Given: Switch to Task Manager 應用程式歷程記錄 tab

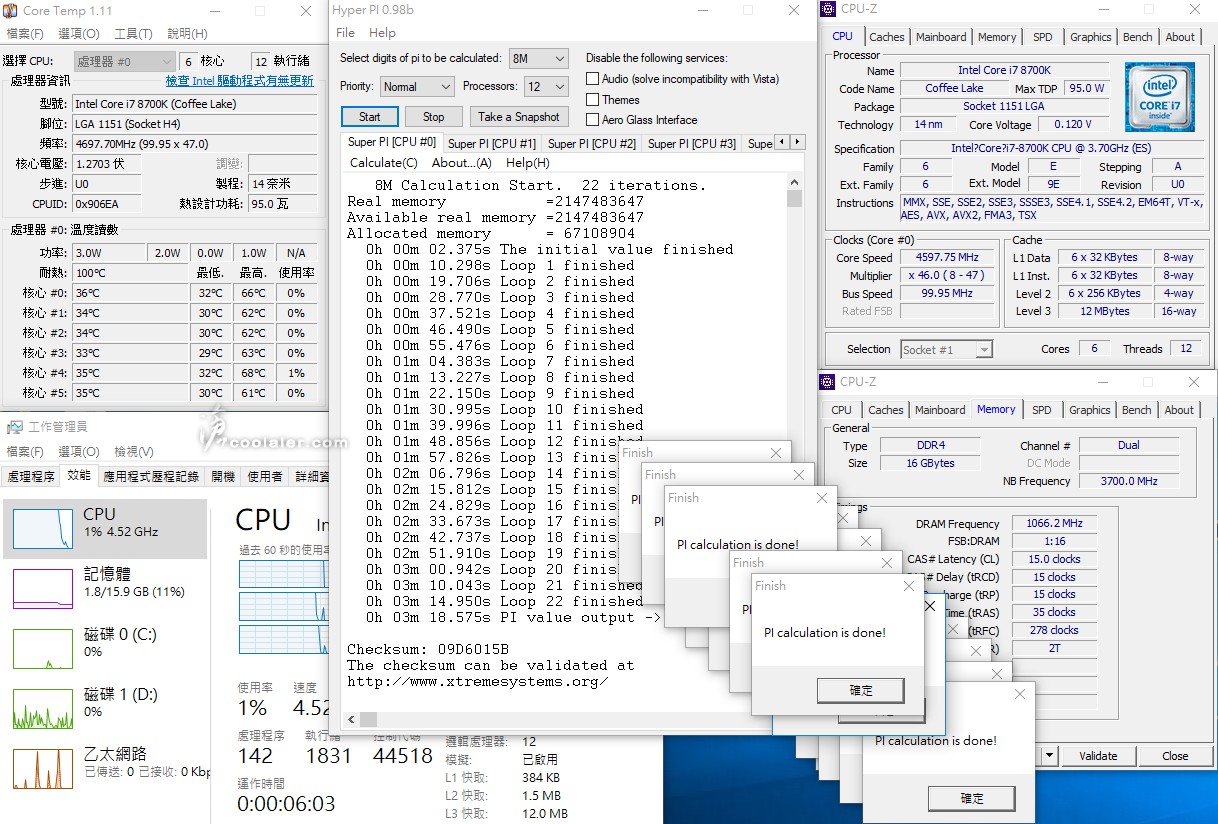Looking at the screenshot, I should click(x=152, y=476).
